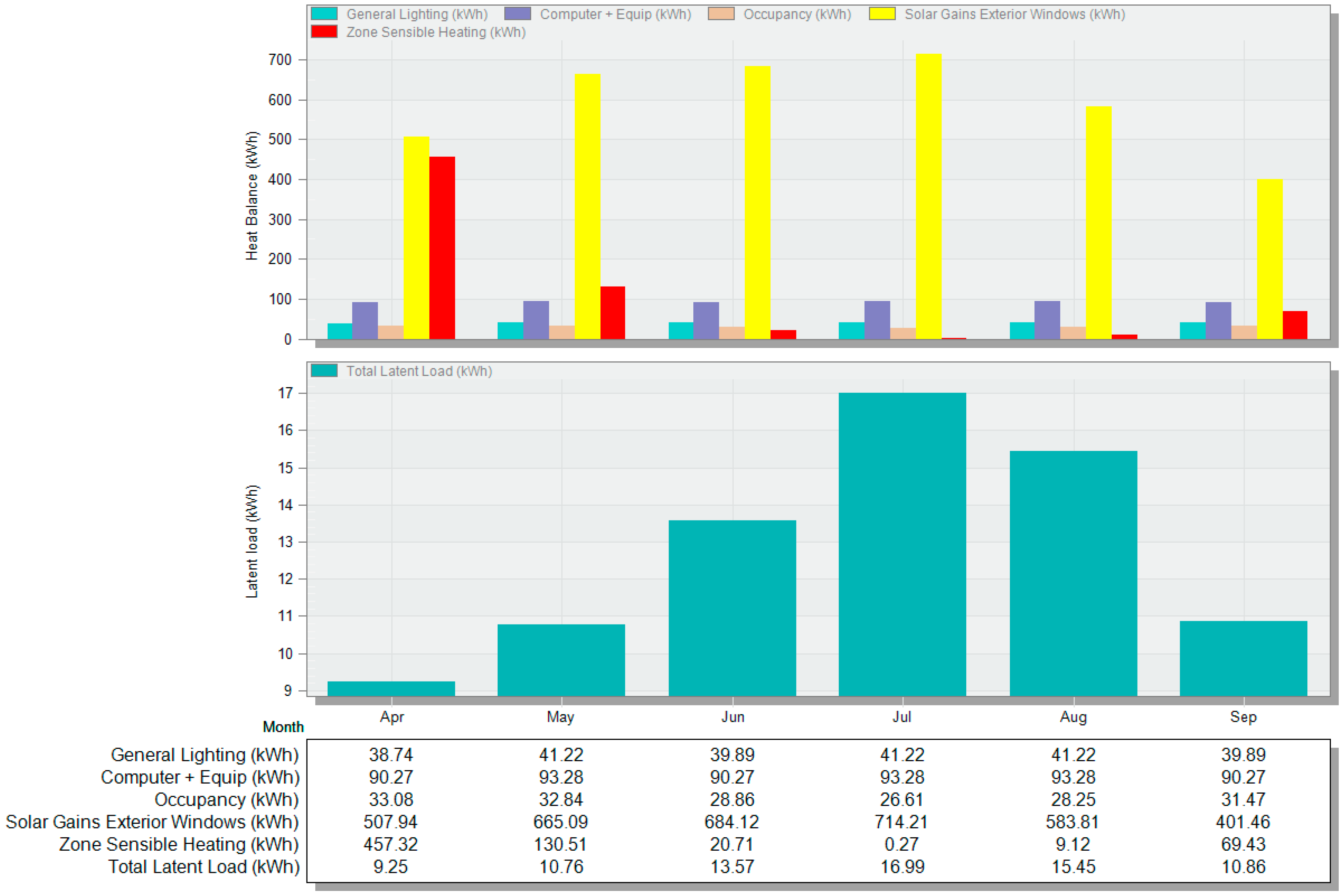Click the Total Latent Load table row label

tap(204, 866)
